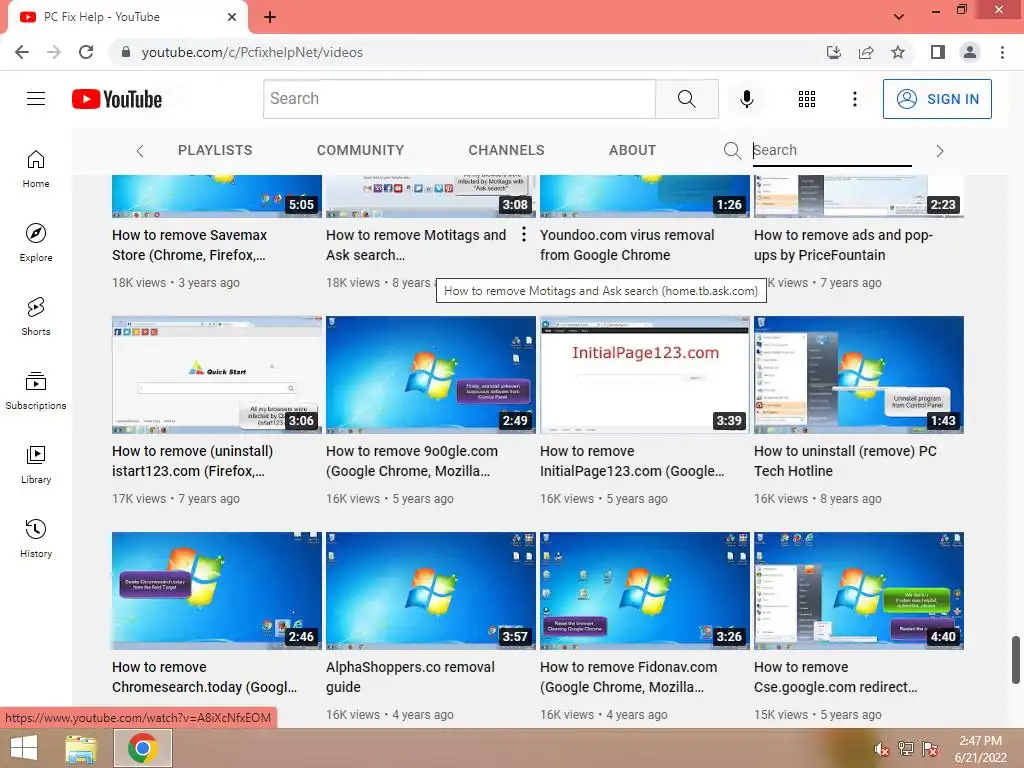Screen dimensions: 1024x768
Task: Share this page via share icon
Action: [866, 52]
